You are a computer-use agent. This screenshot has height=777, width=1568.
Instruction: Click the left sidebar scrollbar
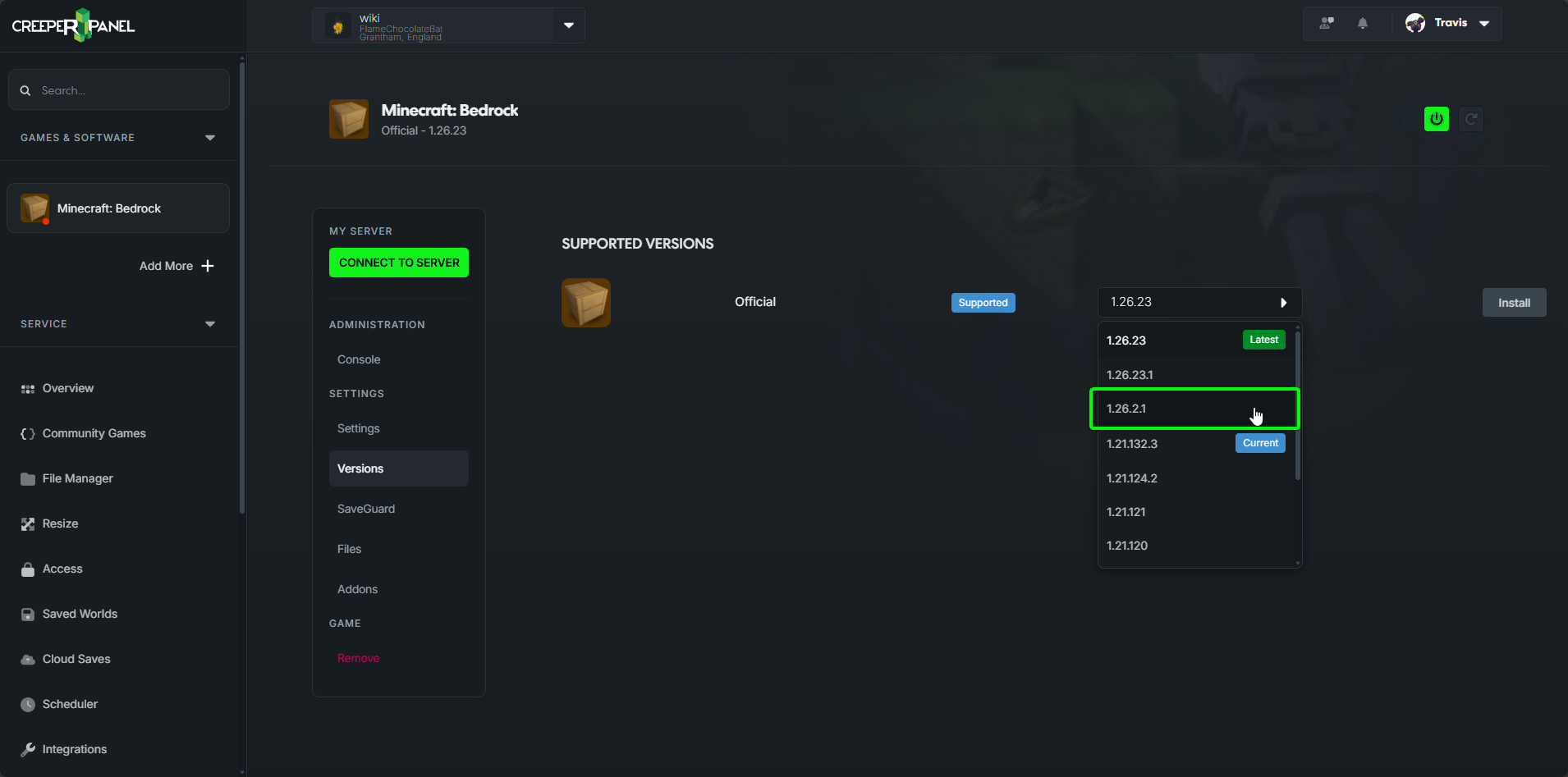click(241, 287)
